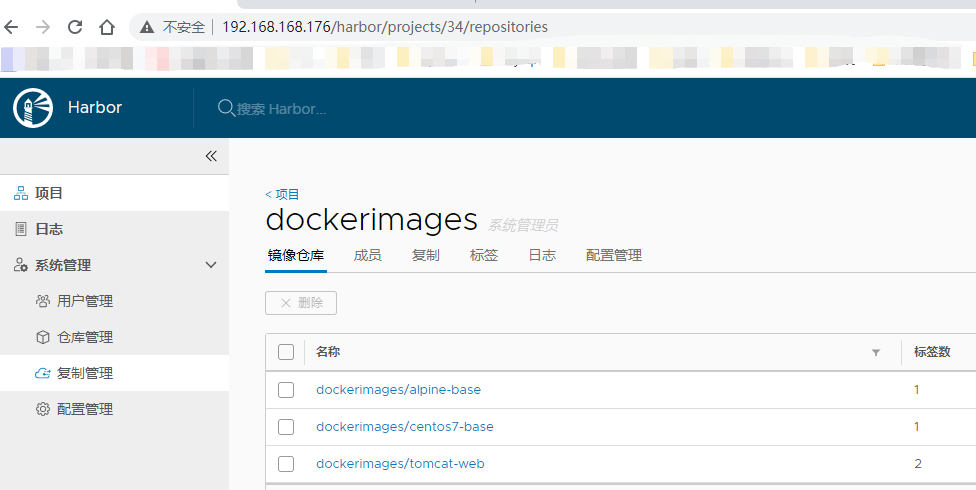
Task: Click the 复制管理 cloud icon
Action: (42, 374)
